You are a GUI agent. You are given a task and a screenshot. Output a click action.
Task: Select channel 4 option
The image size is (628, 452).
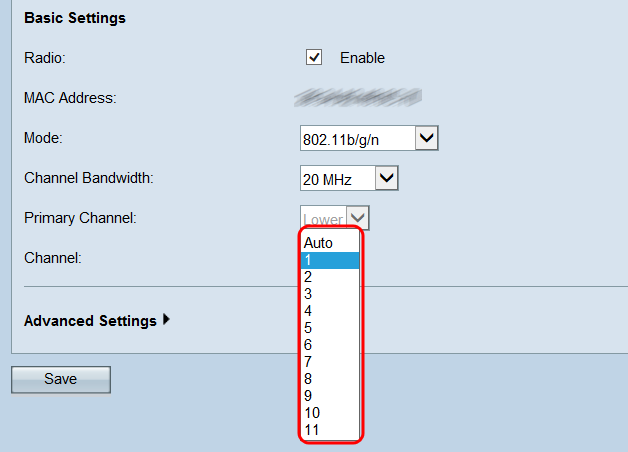(x=330, y=311)
